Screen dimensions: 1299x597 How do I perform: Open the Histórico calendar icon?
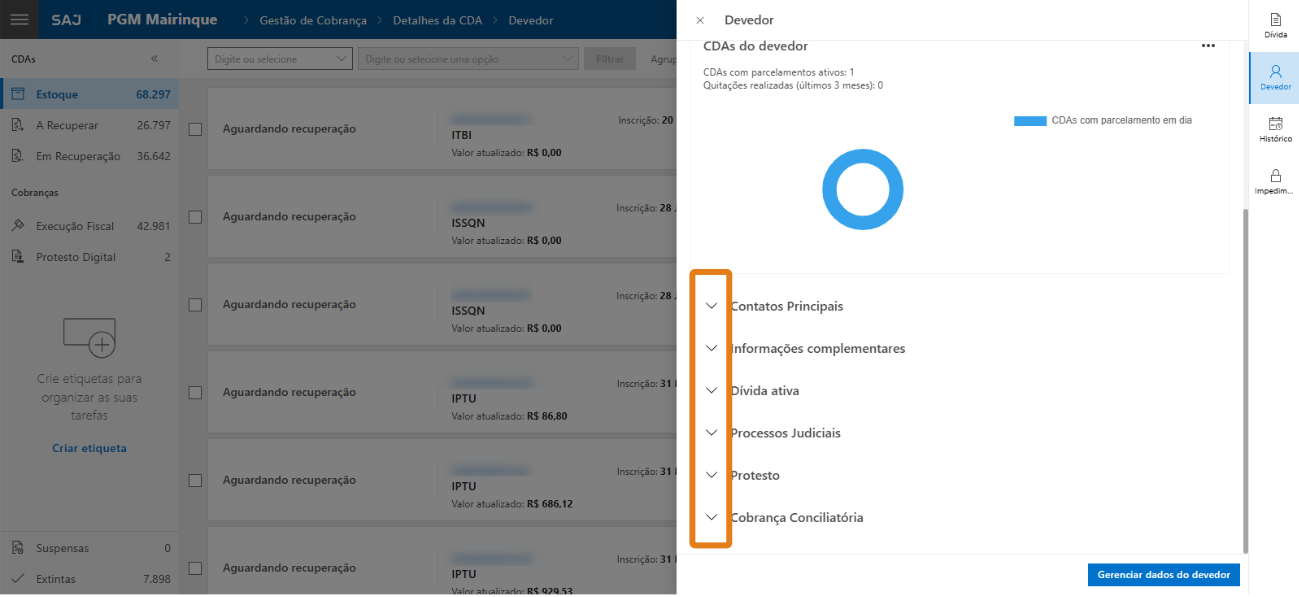coord(1275,129)
